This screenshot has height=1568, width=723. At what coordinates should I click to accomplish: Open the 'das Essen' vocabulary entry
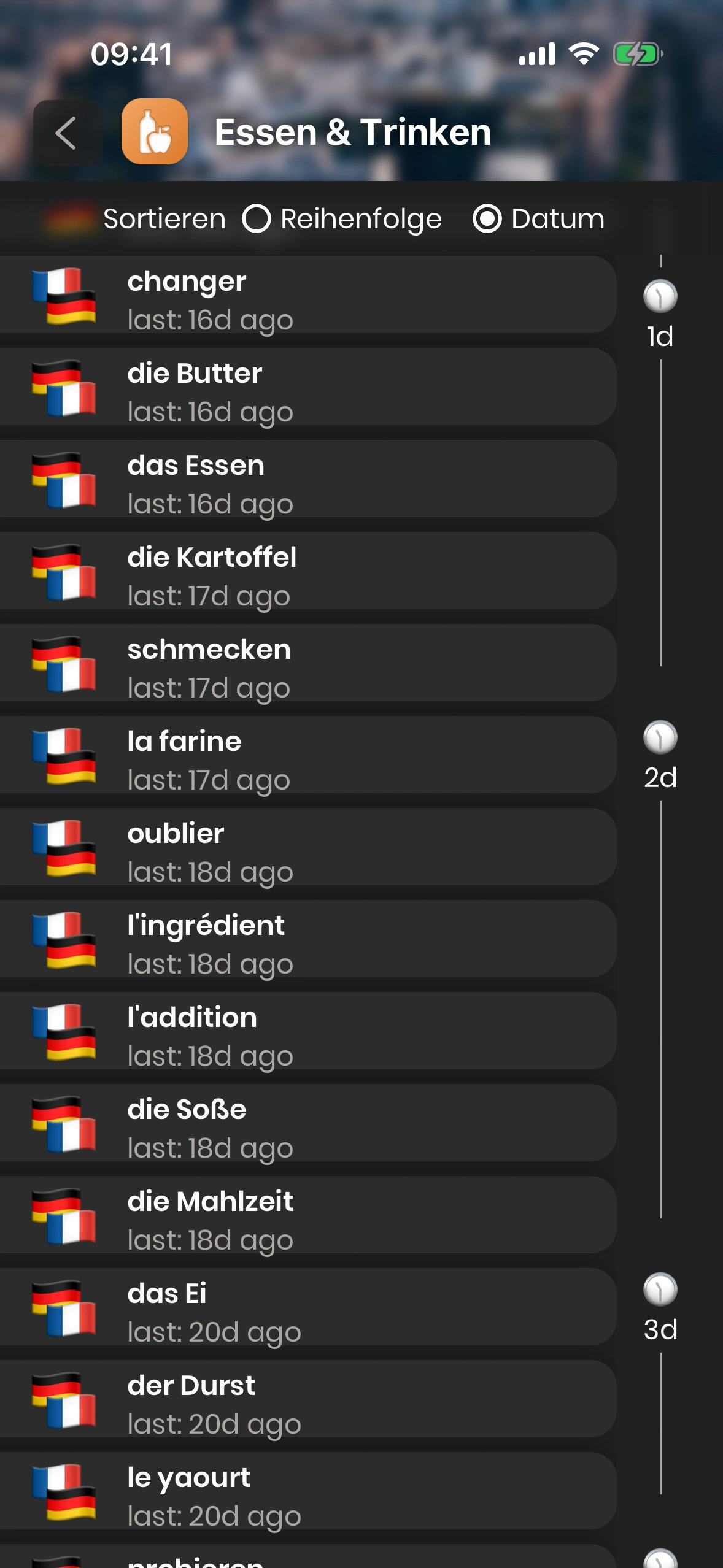point(307,480)
